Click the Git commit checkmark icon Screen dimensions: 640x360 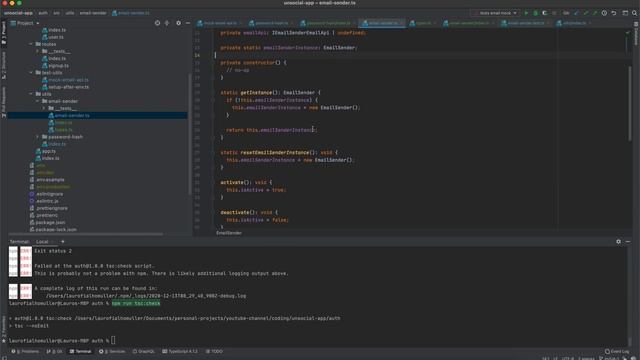[586, 13]
